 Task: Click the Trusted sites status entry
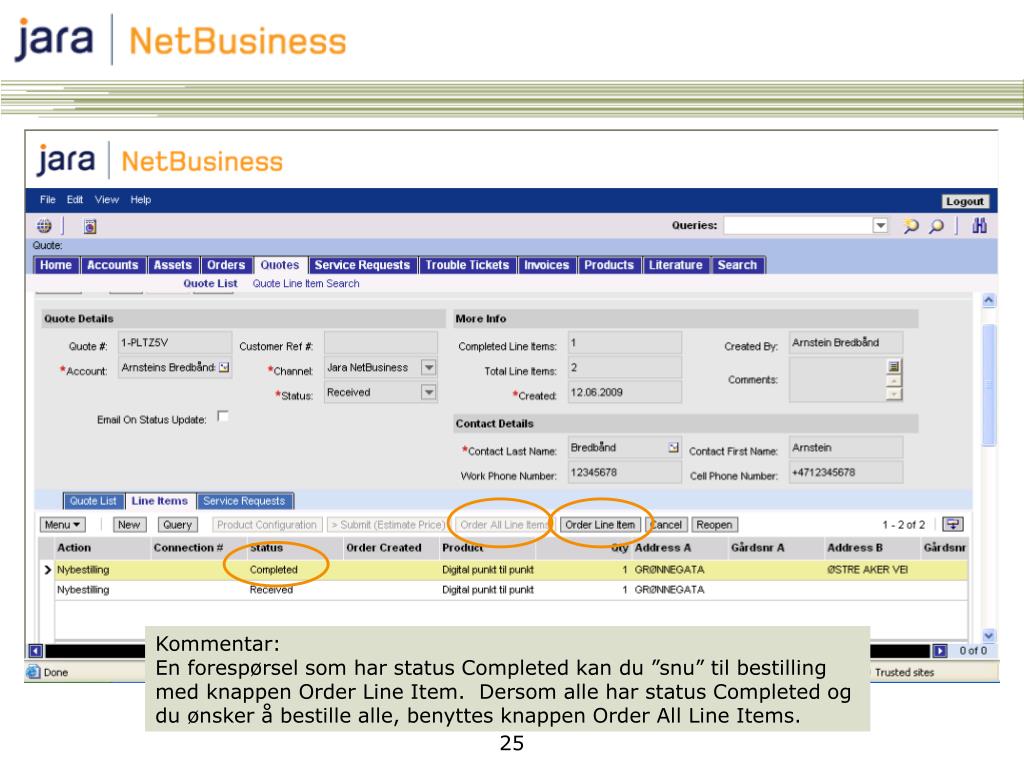(x=904, y=672)
